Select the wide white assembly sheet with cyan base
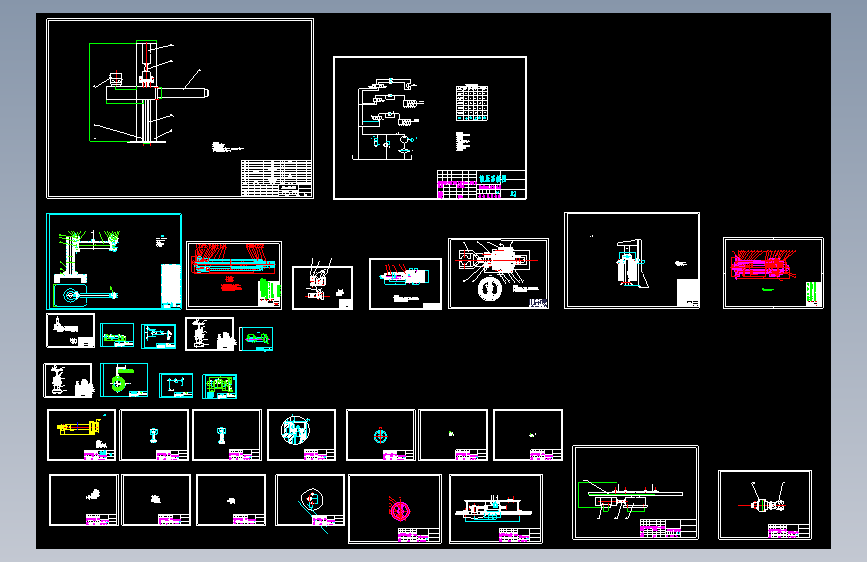 pyautogui.click(x=495, y=508)
